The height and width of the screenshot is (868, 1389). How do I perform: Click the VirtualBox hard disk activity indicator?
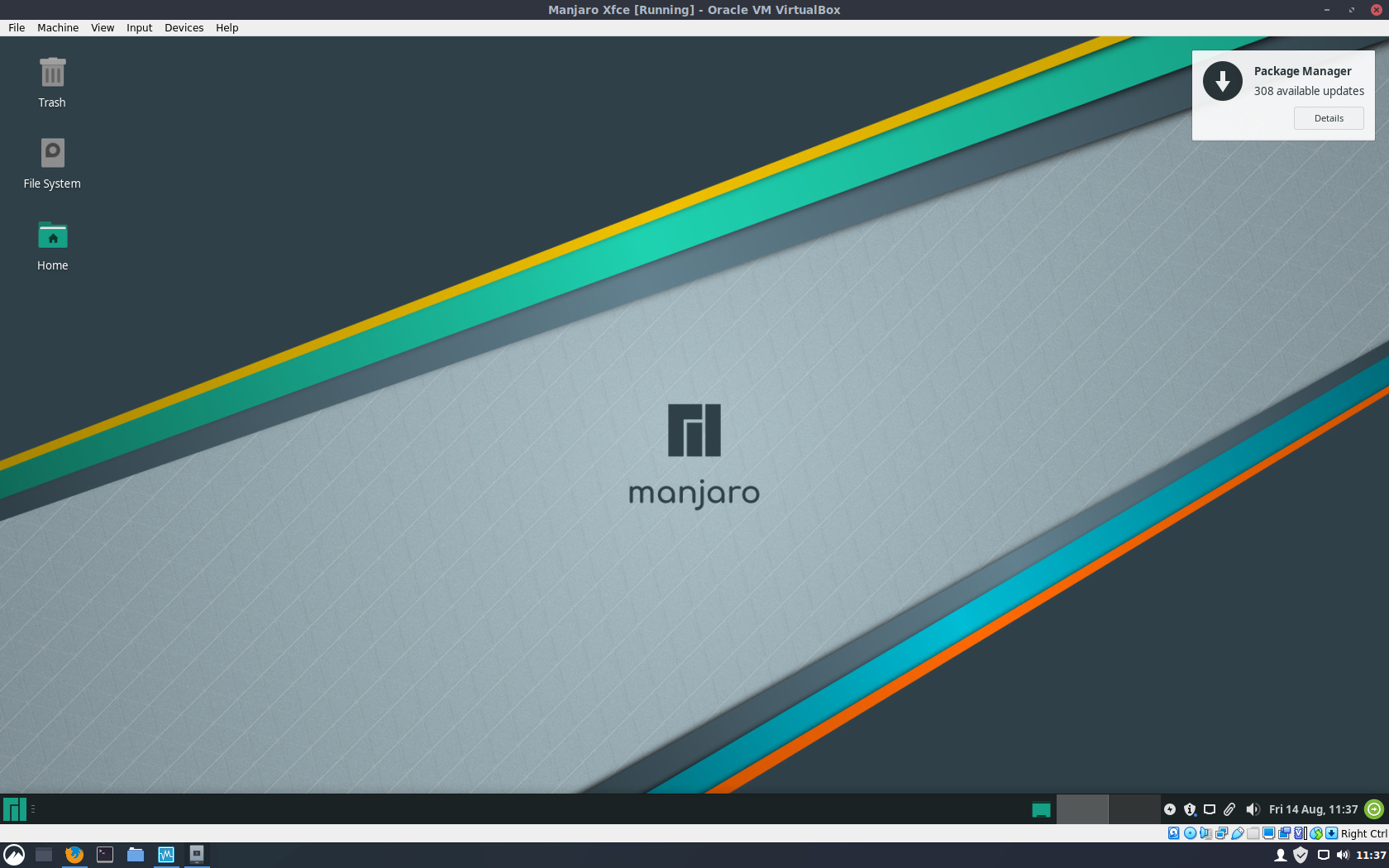pos(1174,833)
